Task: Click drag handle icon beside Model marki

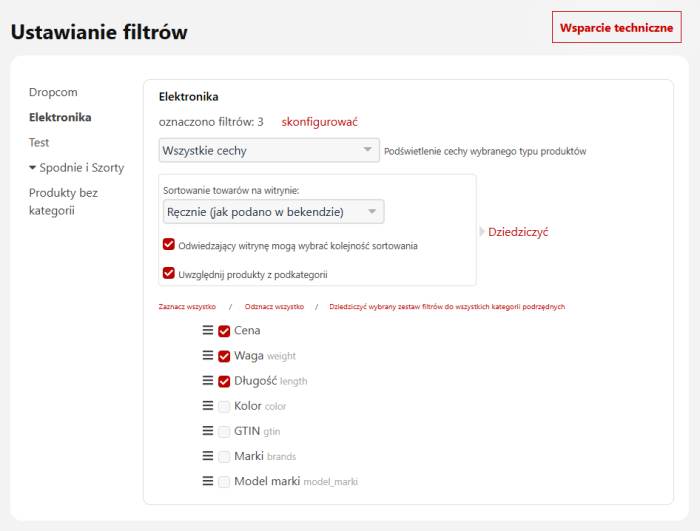Action: (208, 481)
